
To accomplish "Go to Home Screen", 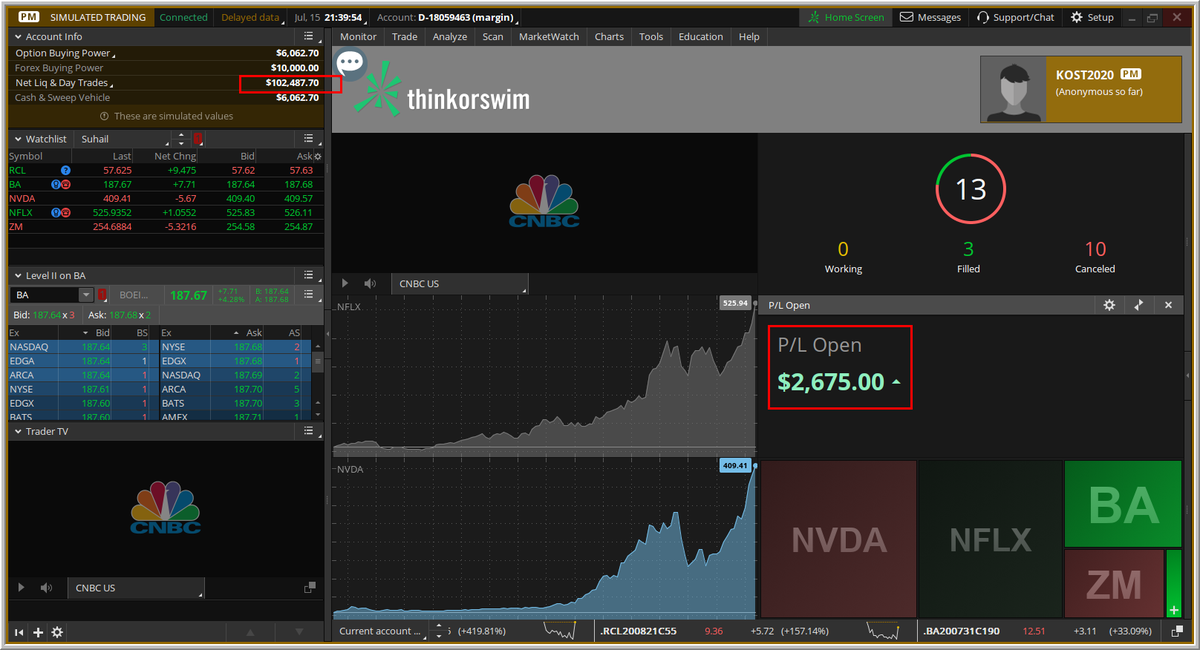I will click(x=846, y=17).
